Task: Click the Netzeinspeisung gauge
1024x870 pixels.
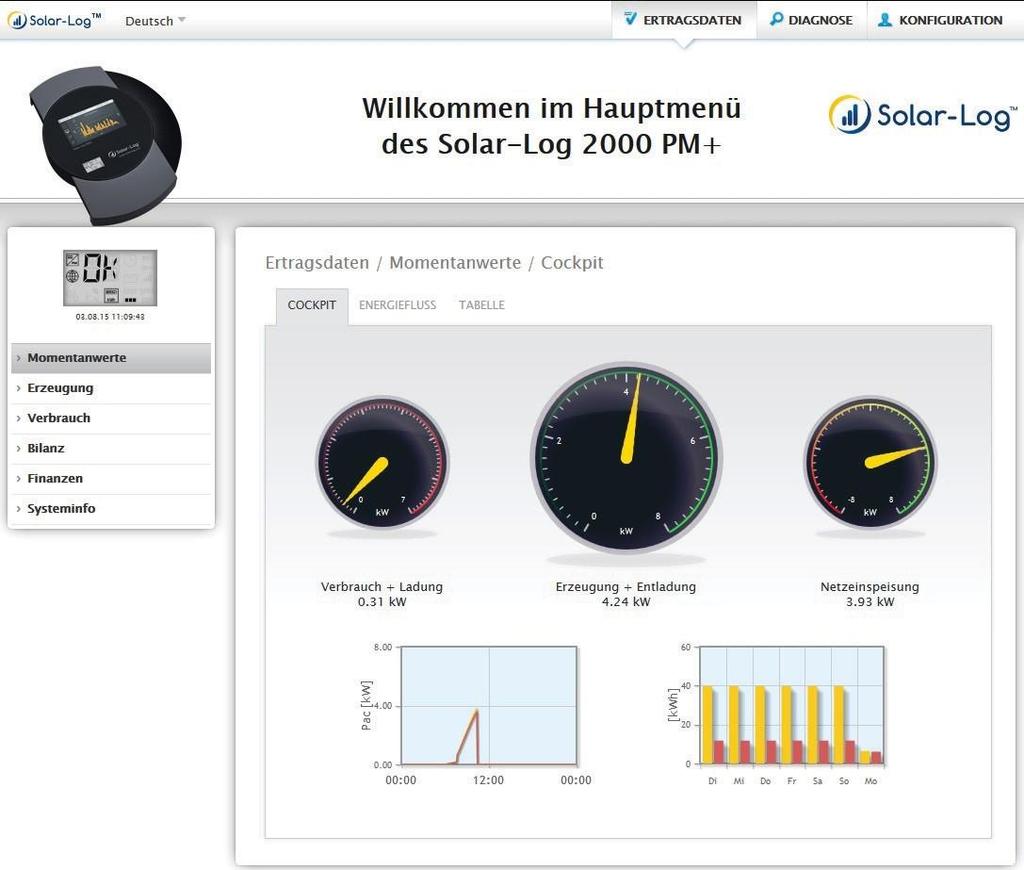Action: (x=871, y=461)
